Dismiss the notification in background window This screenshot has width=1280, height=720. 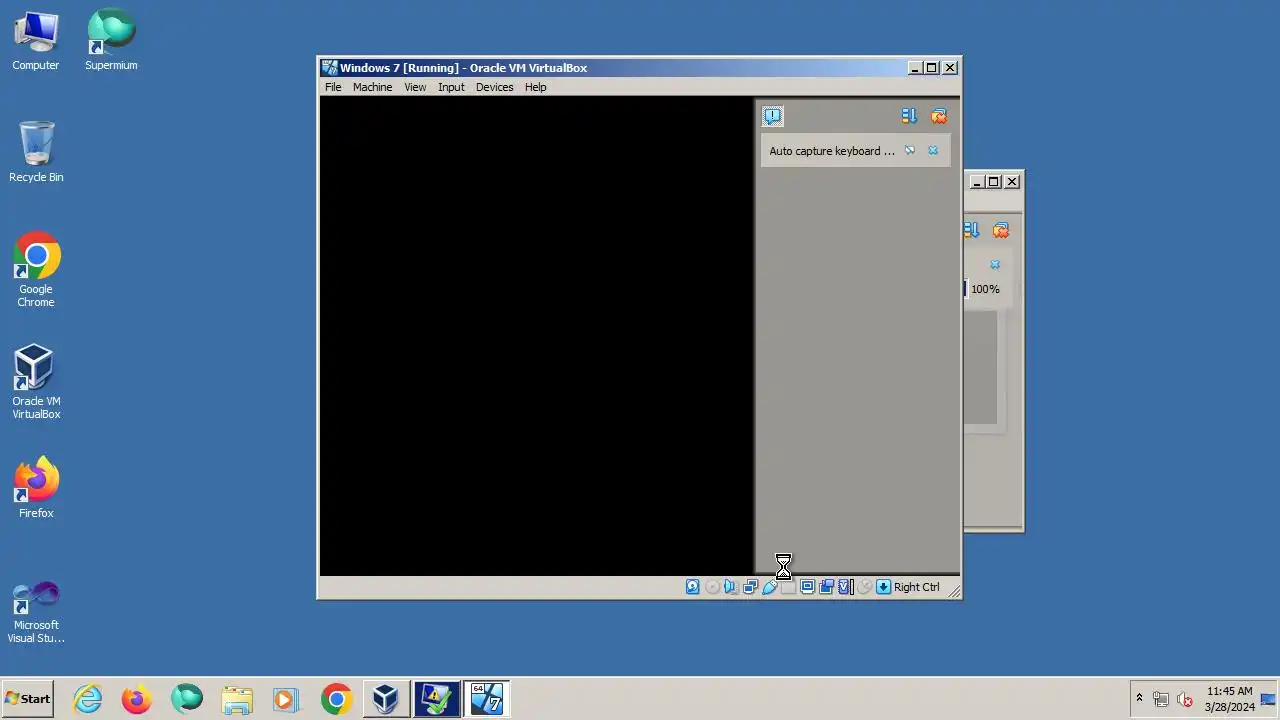[995, 265]
